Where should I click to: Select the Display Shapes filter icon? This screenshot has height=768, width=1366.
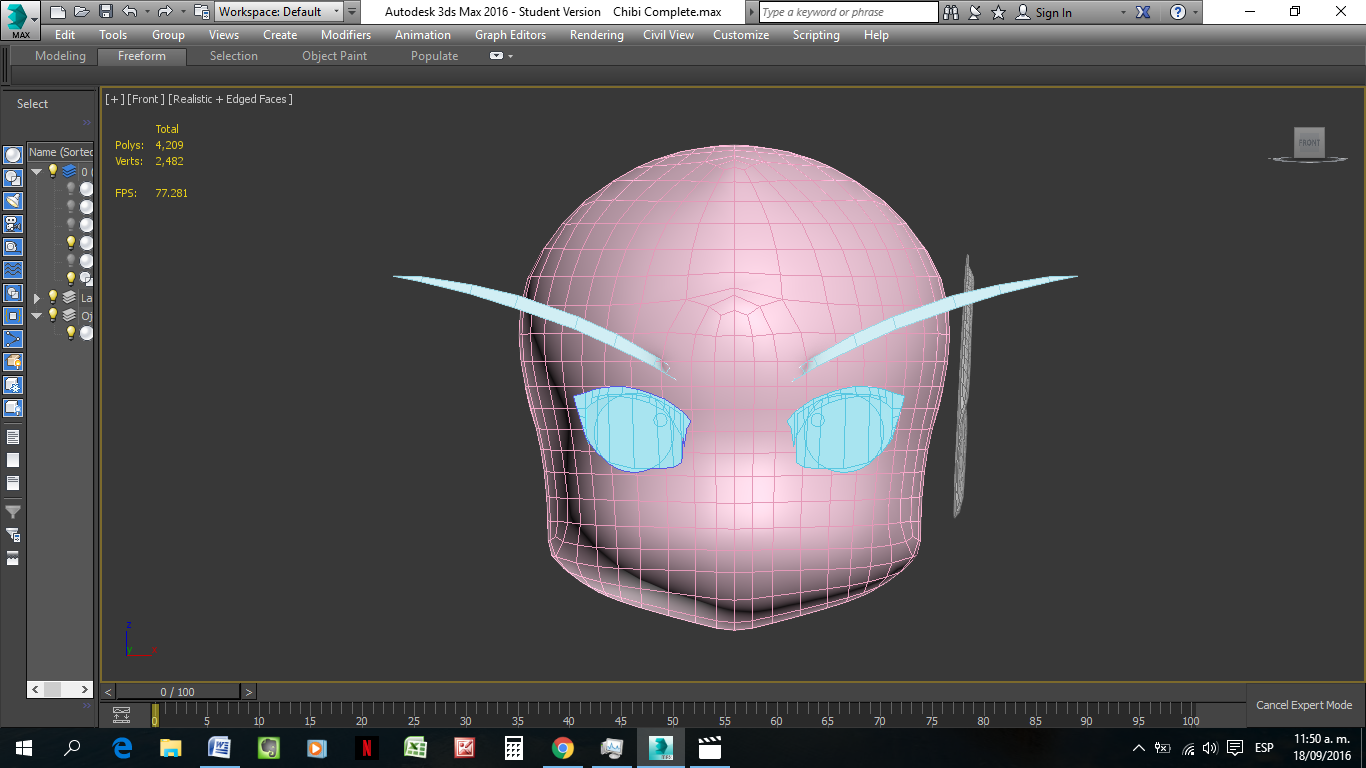click(x=13, y=178)
